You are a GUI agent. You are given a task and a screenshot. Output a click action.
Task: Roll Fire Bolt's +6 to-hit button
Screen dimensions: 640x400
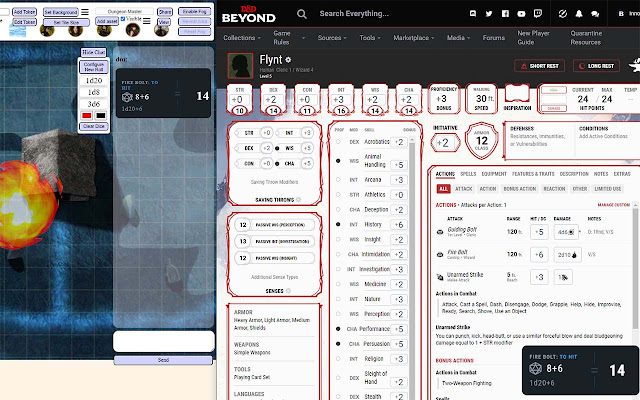pyautogui.click(x=539, y=255)
